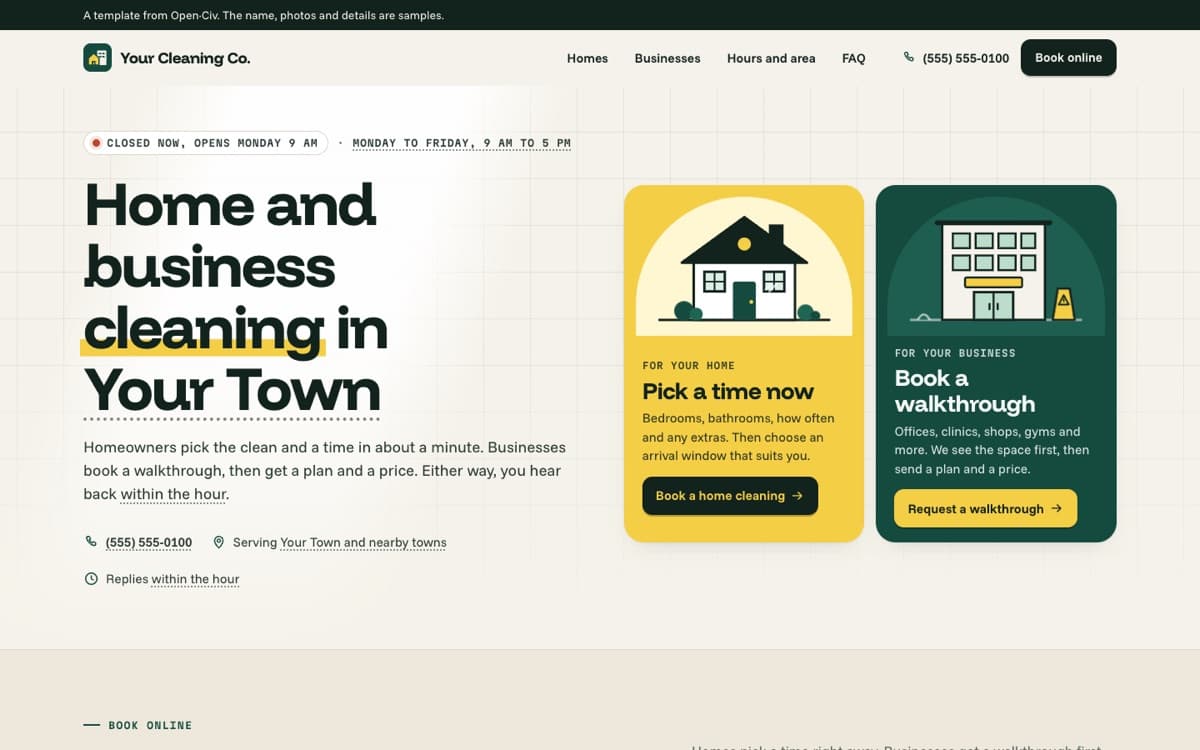Click the Pick a time now heading
The height and width of the screenshot is (750, 1200).
click(x=728, y=391)
